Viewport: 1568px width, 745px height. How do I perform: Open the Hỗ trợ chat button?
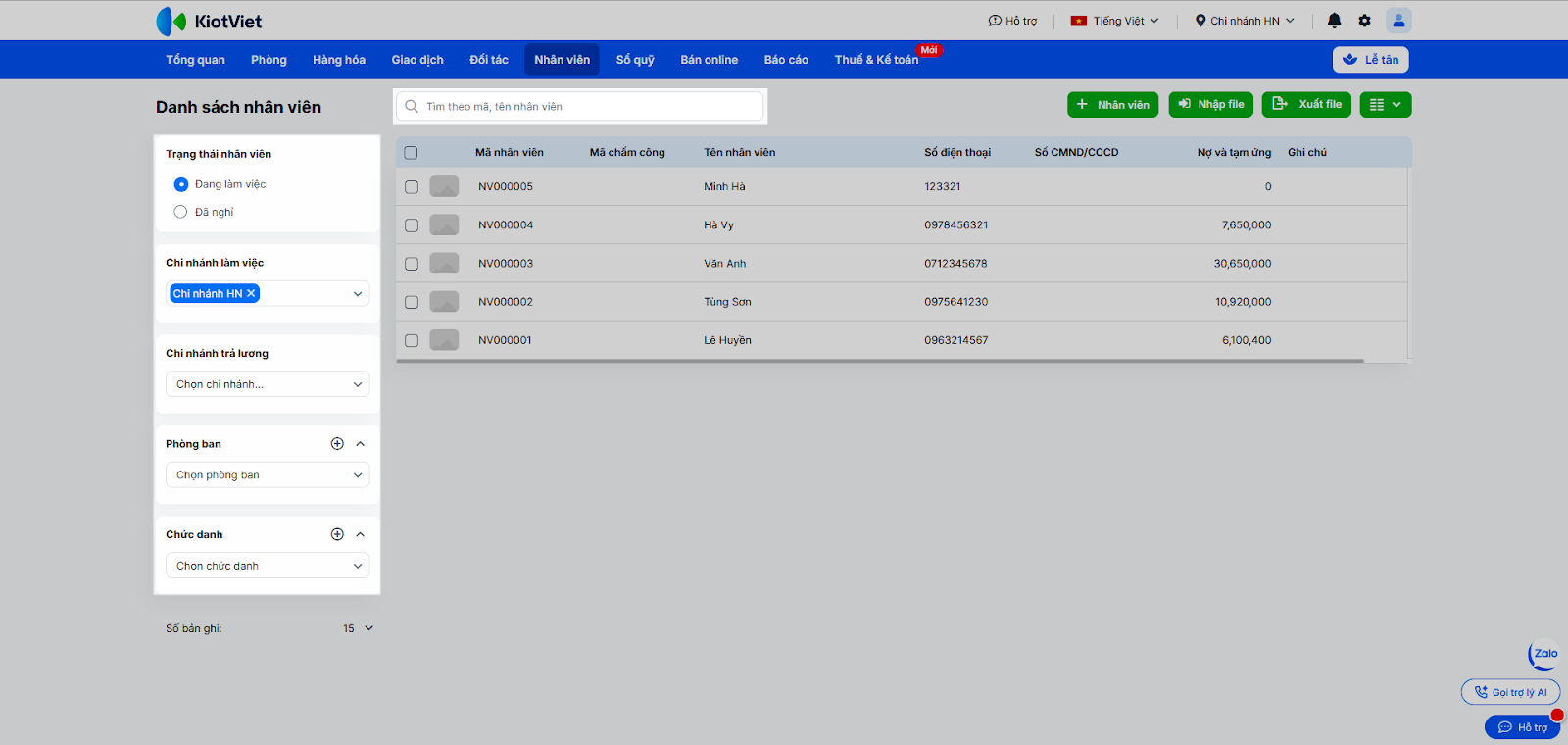[1522, 727]
